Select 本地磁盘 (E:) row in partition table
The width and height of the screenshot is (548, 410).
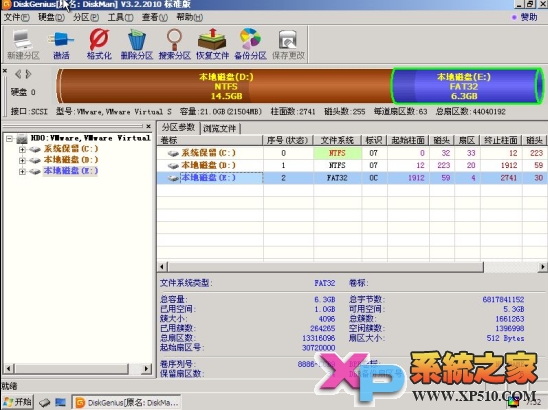point(352,178)
